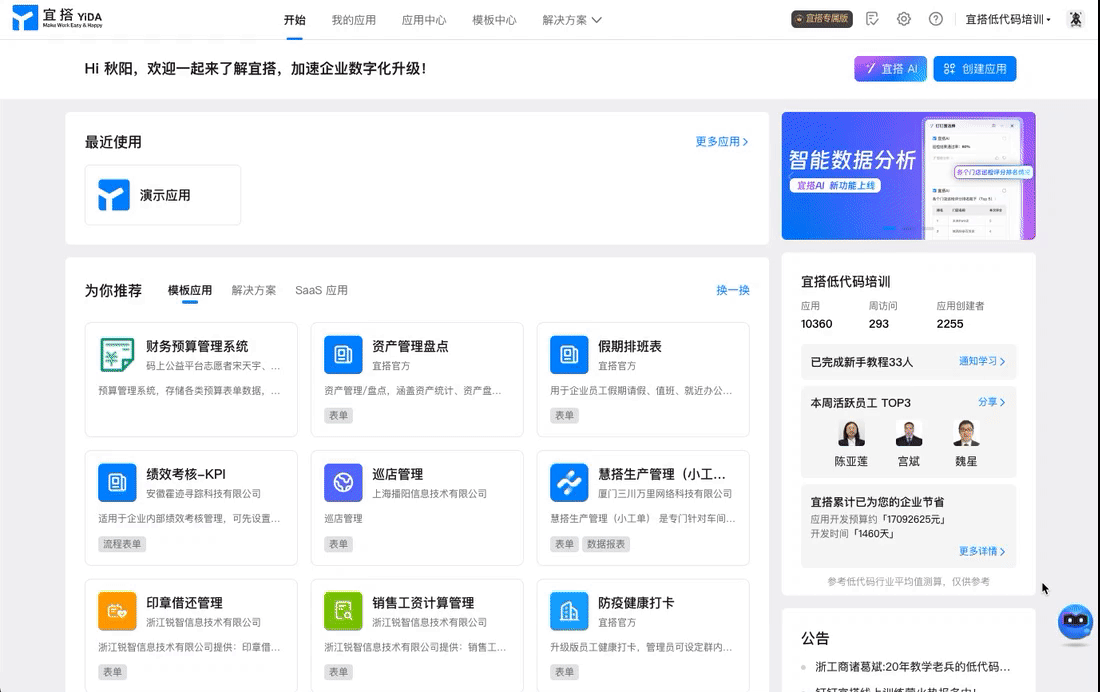Open the 宜搭低代码培训 organization dropdown

1008,20
